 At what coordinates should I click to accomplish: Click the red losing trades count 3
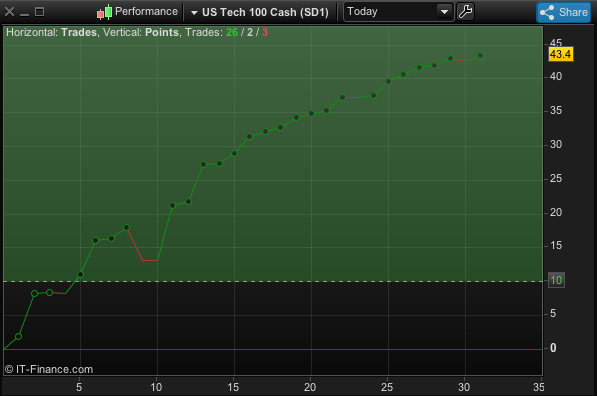265,32
